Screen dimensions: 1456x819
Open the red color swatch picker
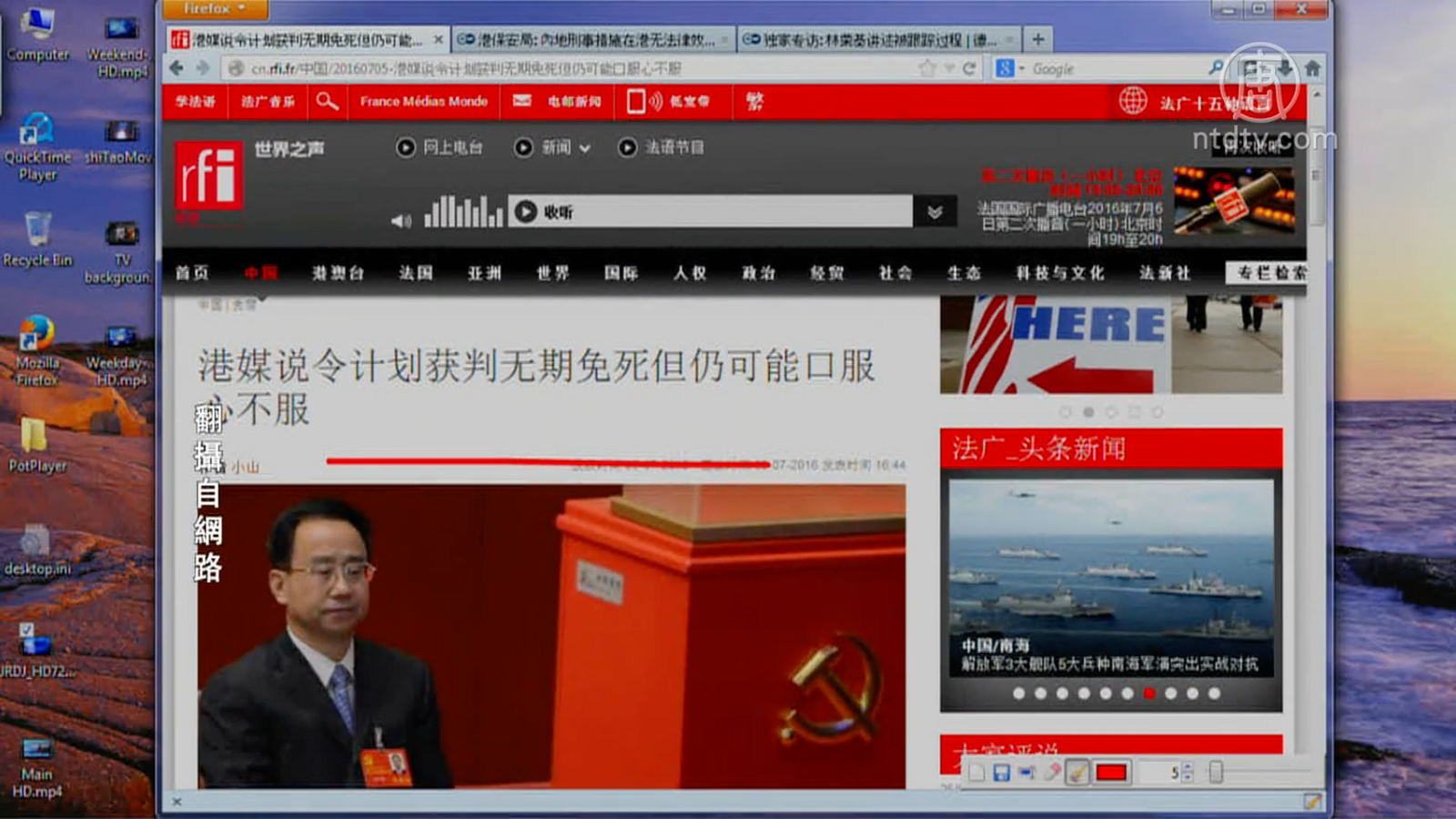click(x=1111, y=773)
